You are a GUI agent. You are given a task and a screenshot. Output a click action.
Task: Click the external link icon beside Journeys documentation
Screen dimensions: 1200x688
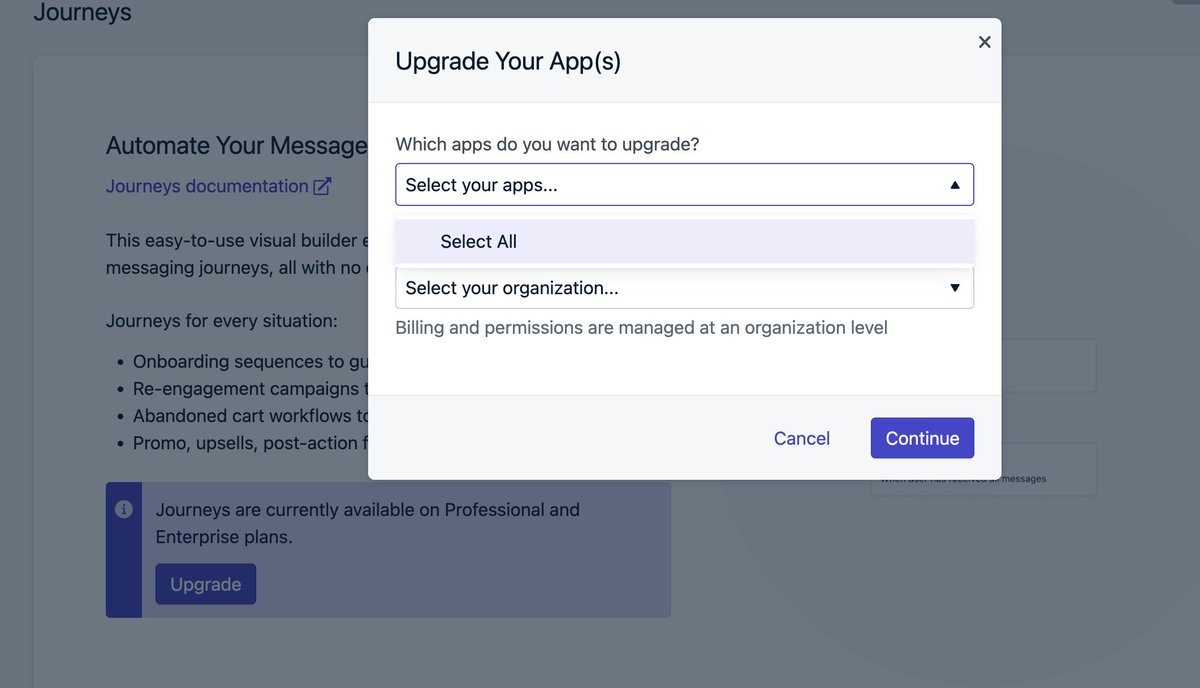(322, 186)
